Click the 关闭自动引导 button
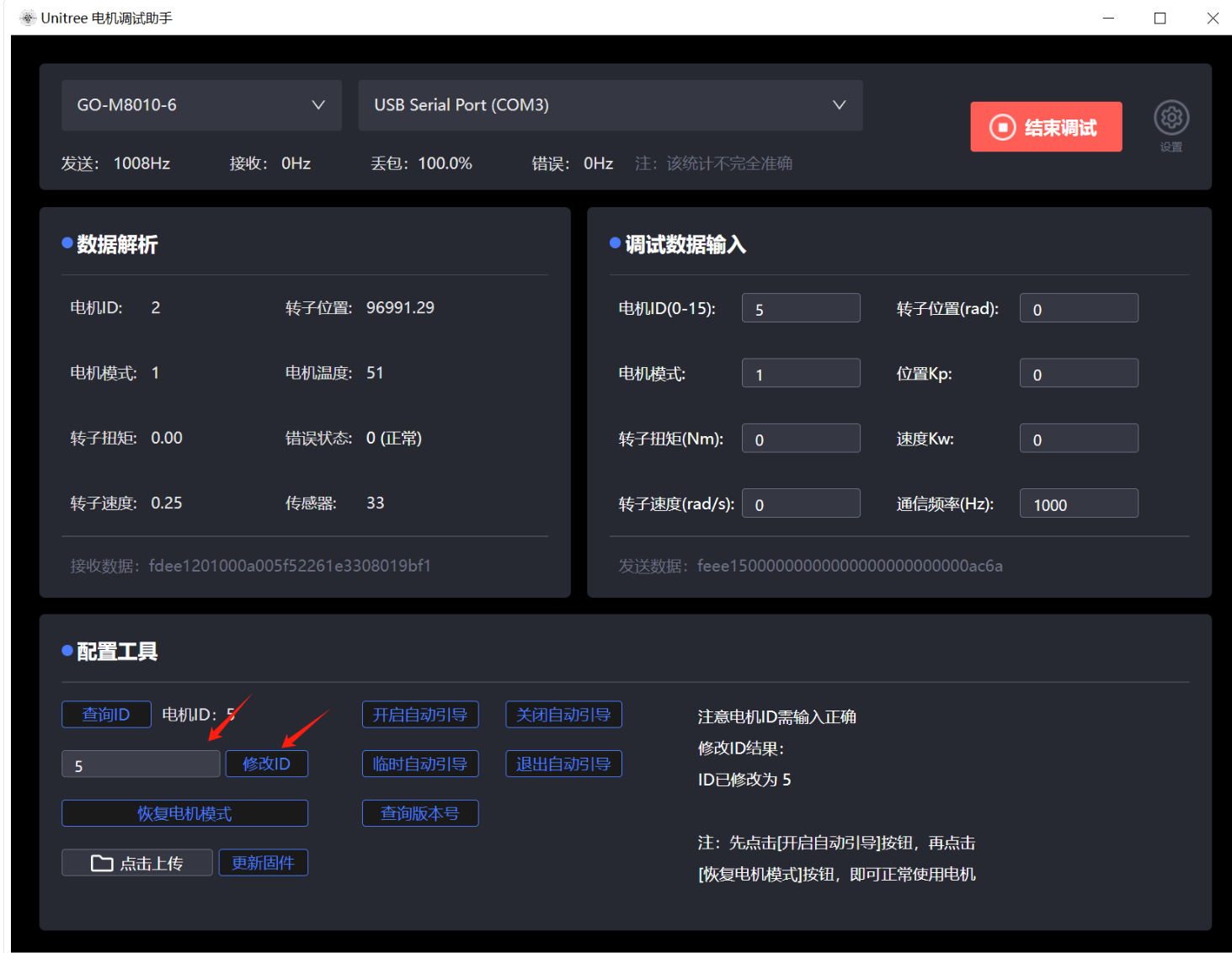This screenshot has height=953, width=1232. click(563, 715)
